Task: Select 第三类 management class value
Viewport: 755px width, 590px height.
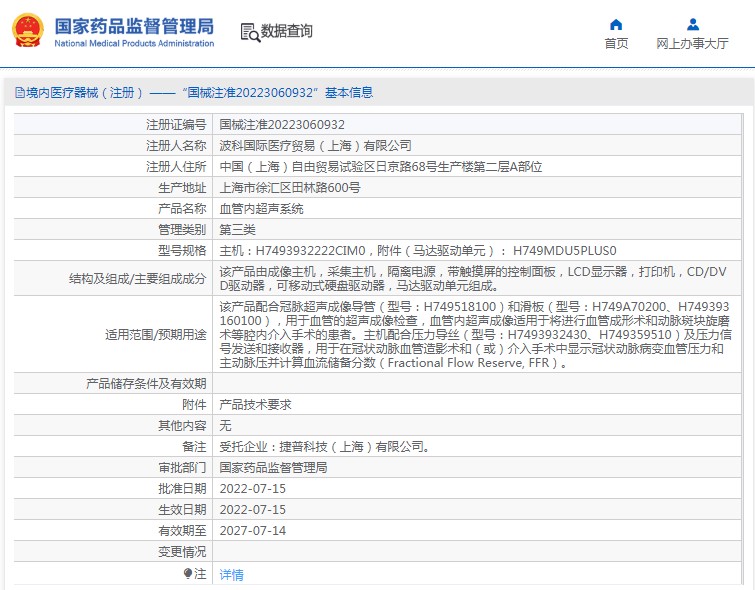Action: coord(237,229)
